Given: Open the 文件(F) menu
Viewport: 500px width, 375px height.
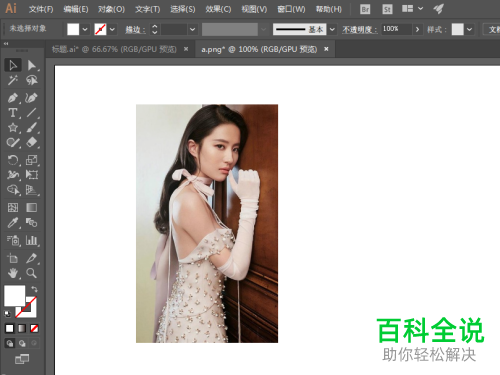Looking at the screenshot, I should [x=41, y=9].
